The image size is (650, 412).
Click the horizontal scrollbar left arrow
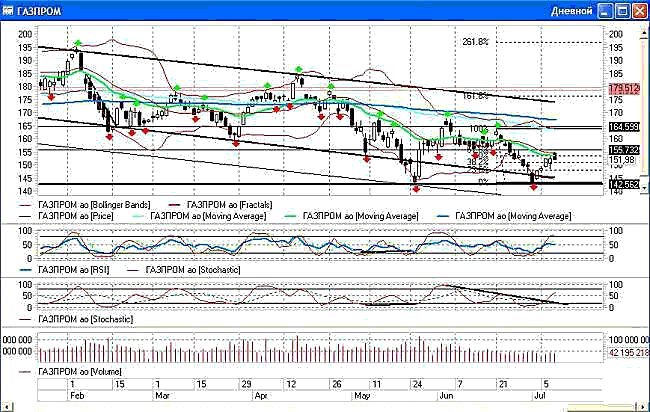pyautogui.click(x=7, y=408)
